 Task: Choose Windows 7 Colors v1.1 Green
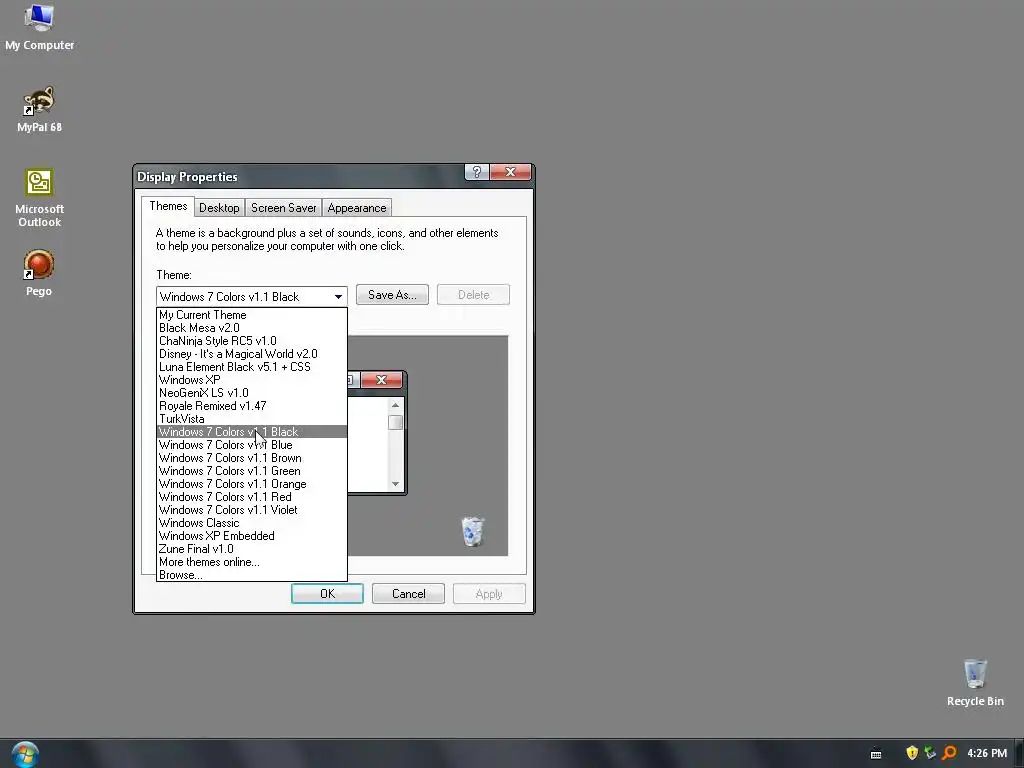252,471
